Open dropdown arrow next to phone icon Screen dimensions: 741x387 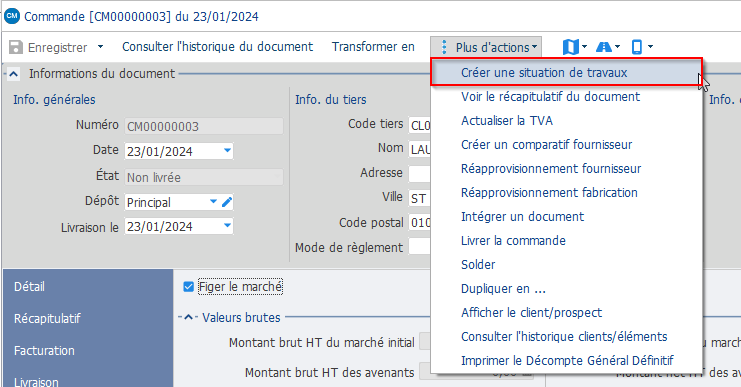click(x=650, y=46)
